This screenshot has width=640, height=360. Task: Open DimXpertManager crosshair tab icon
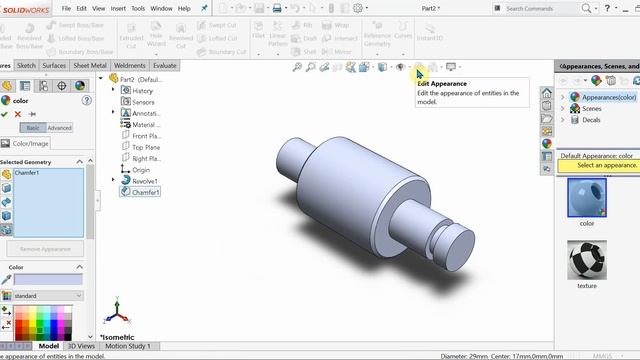62,86
